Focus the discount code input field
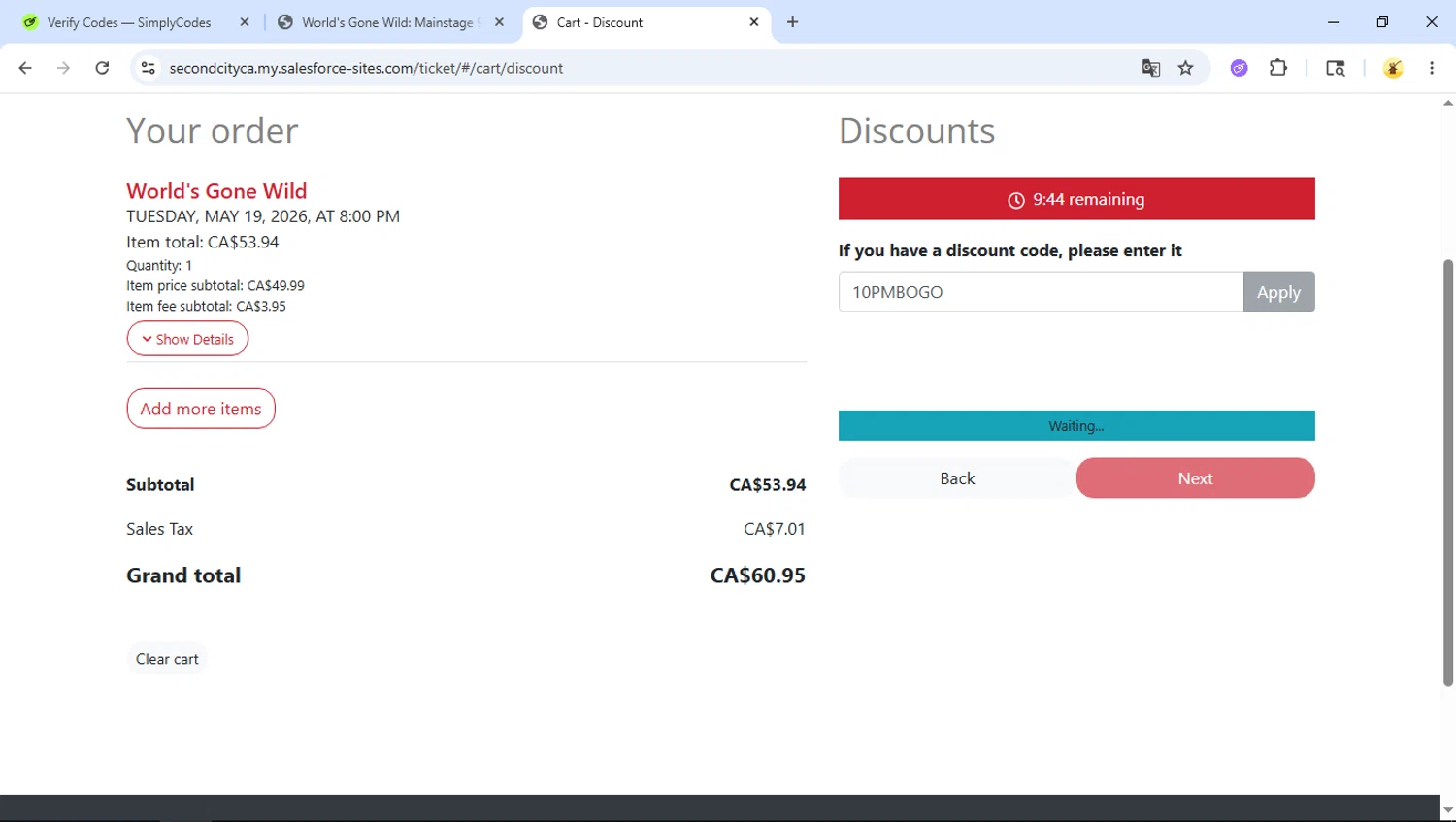The height and width of the screenshot is (822, 1456). (x=1041, y=292)
